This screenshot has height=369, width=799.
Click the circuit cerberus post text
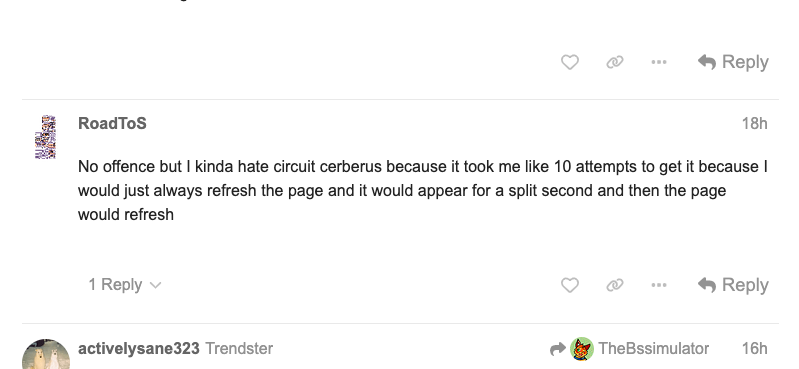pyautogui.click(x=422, y=191)
